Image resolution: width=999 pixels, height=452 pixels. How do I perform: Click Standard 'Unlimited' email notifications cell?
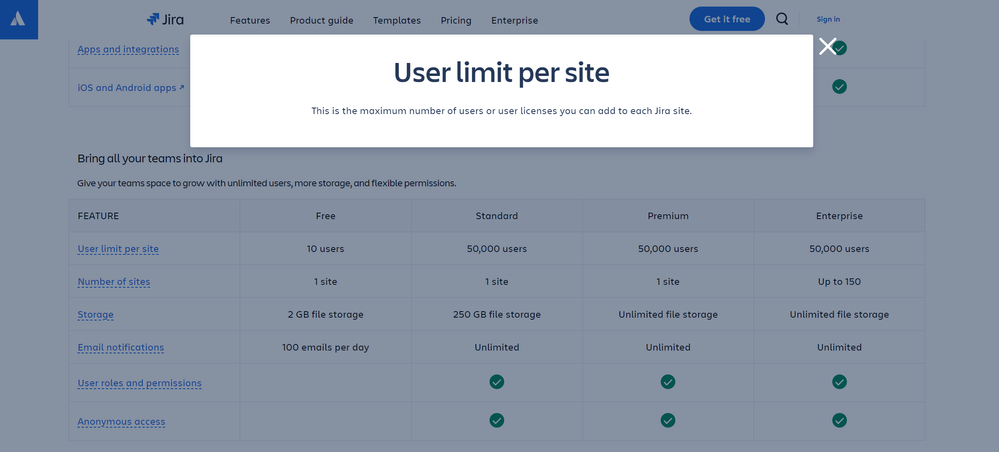click(496, 347)
